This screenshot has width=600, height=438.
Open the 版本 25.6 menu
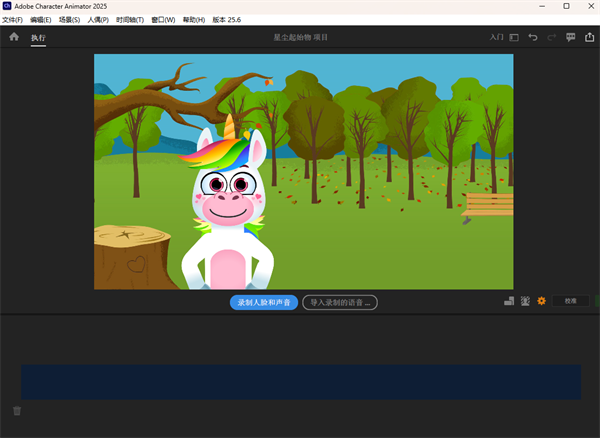pos(227,20)
